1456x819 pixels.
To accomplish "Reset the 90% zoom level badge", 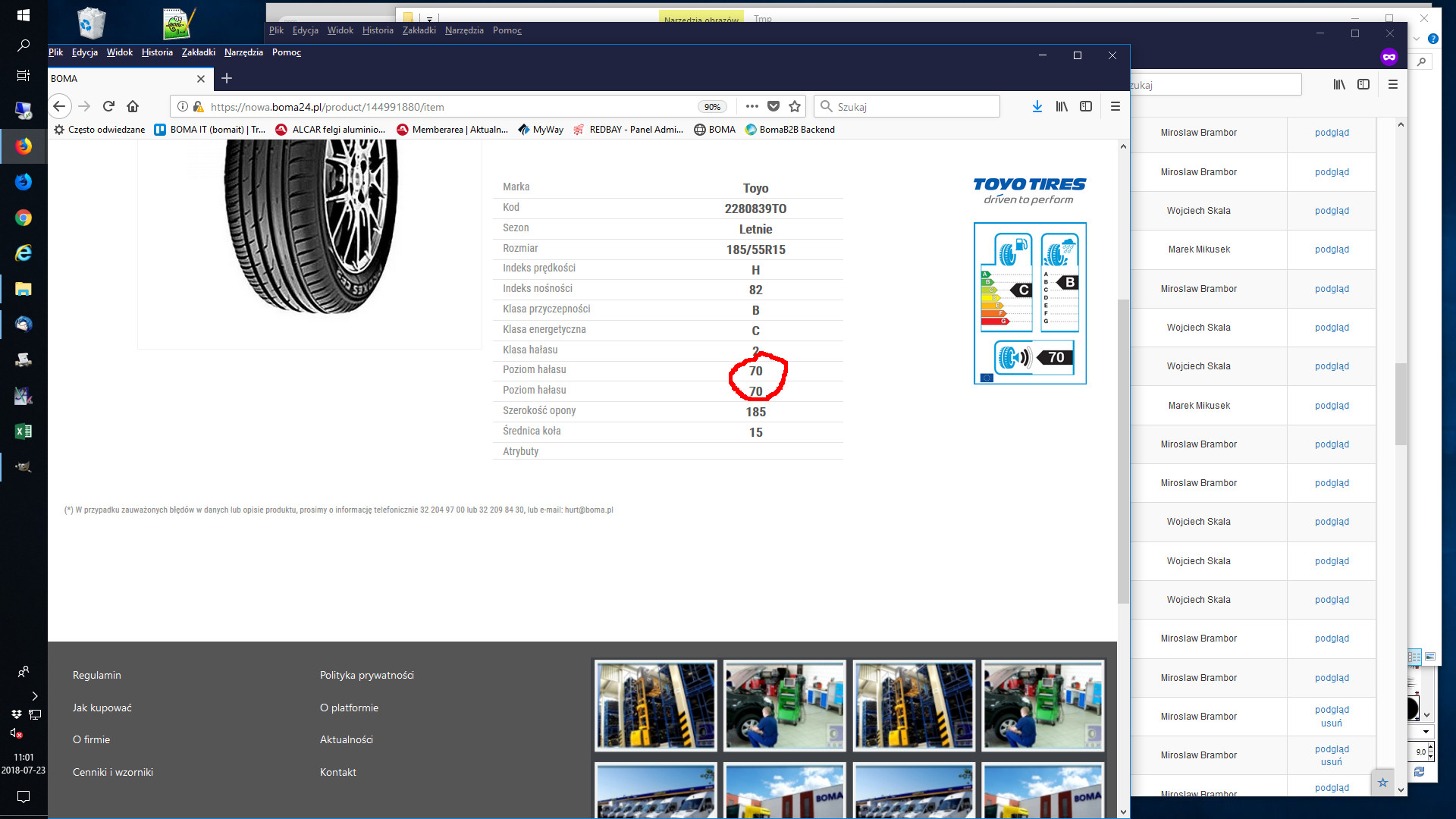I will [711, 107].
